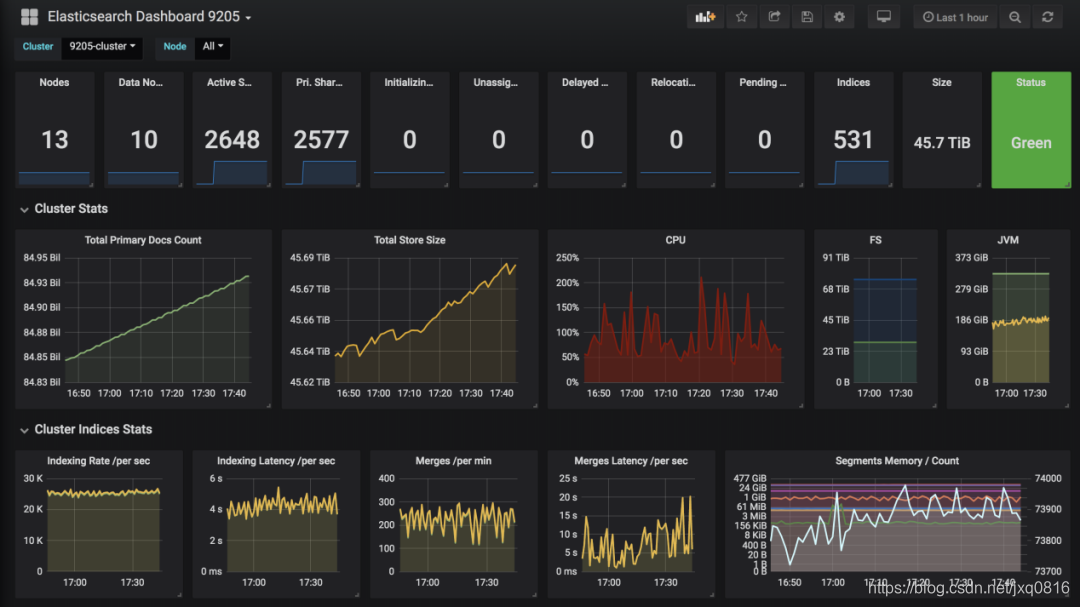This screenshot has height=607, width=1080.
Task: Refresh the dashboard
Action: [x=1048, y=17]
